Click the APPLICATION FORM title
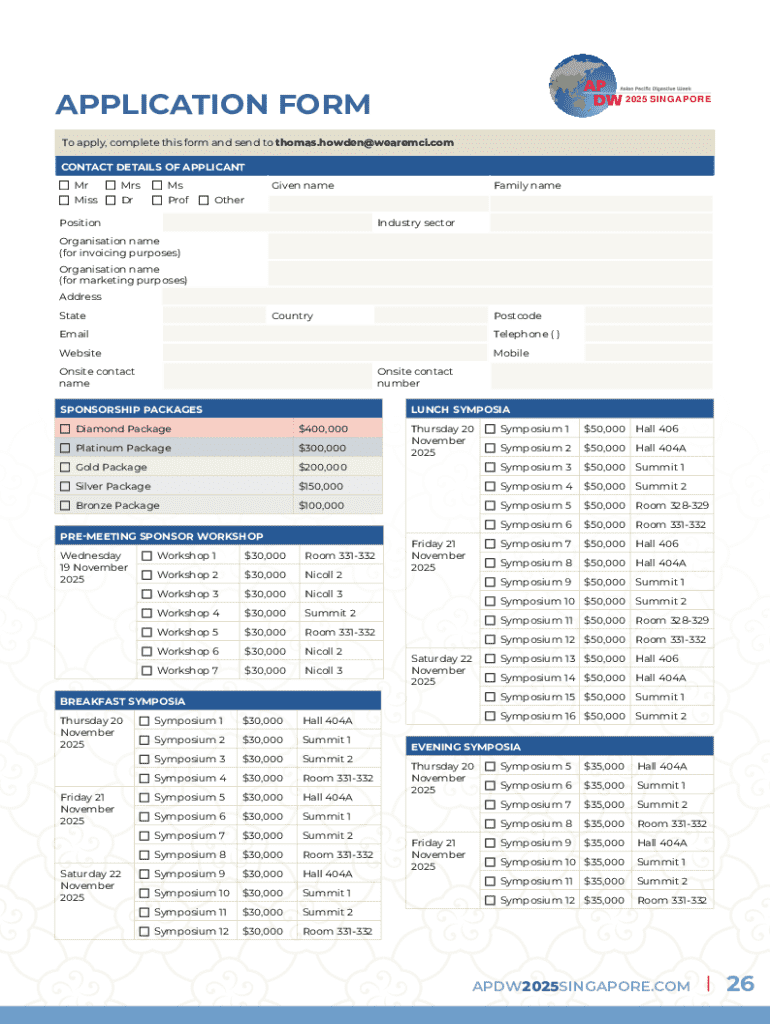770x1024 pixels. [213, 104]
